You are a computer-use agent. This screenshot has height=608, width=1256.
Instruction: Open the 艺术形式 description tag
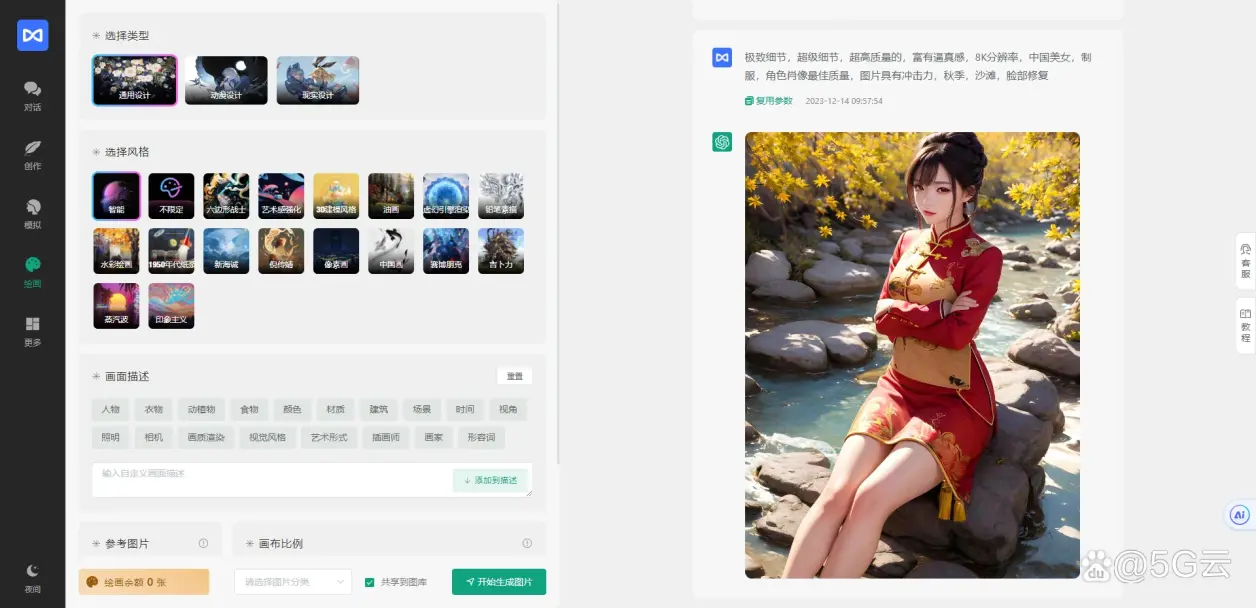(329, 437)
